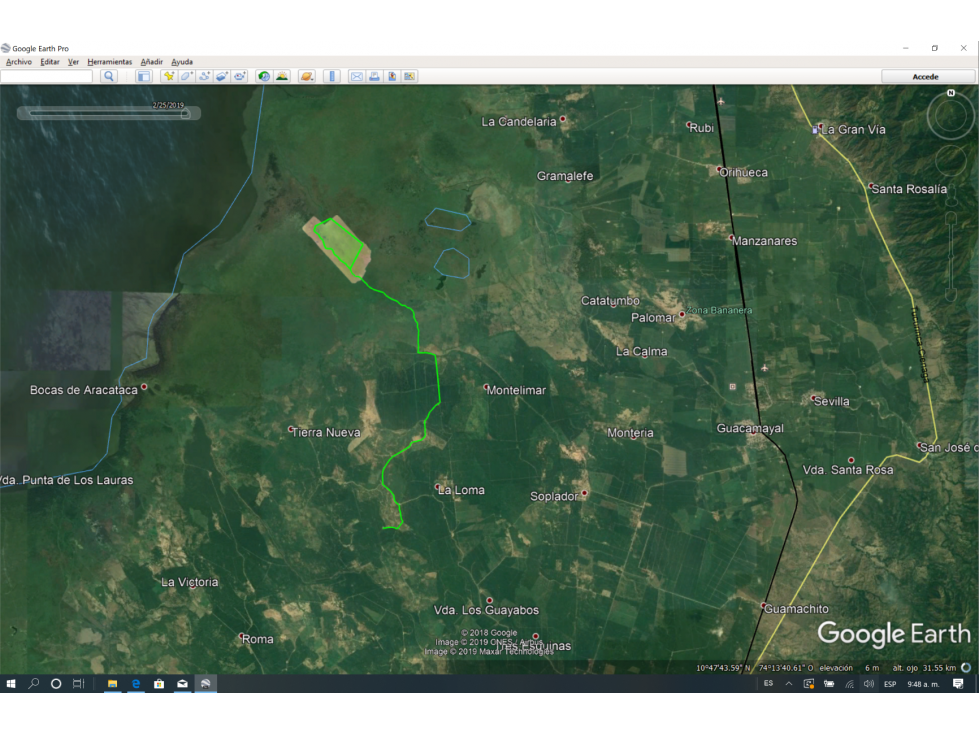979x734 pixels.
Task: Open Windows taskbar search
Action: click(x=34, y=683)
